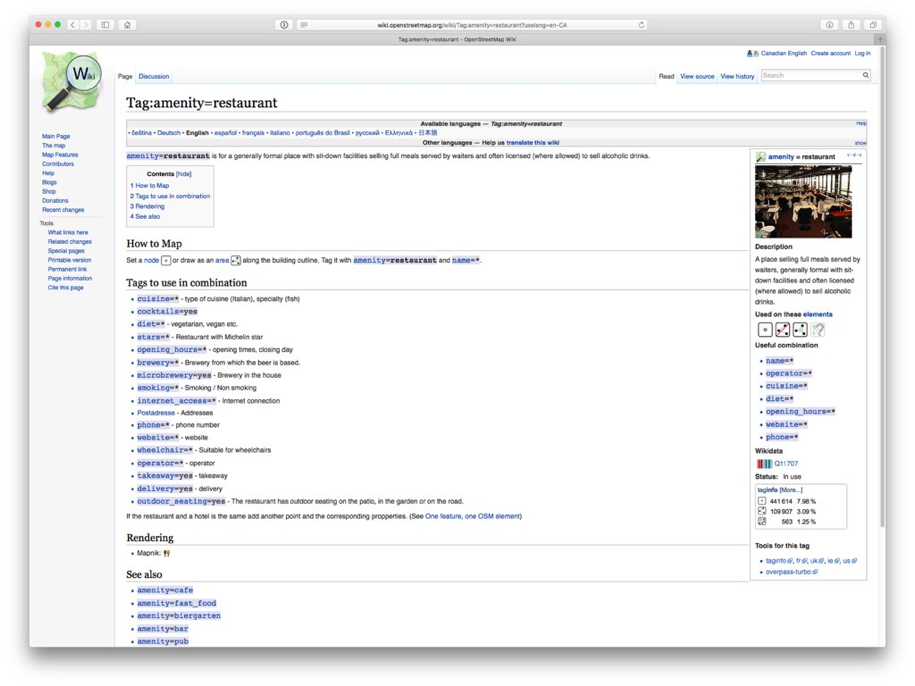This screenshot has height=686, width=915.
Task: Switch to Deutsch language version
Action: (169, 133)
